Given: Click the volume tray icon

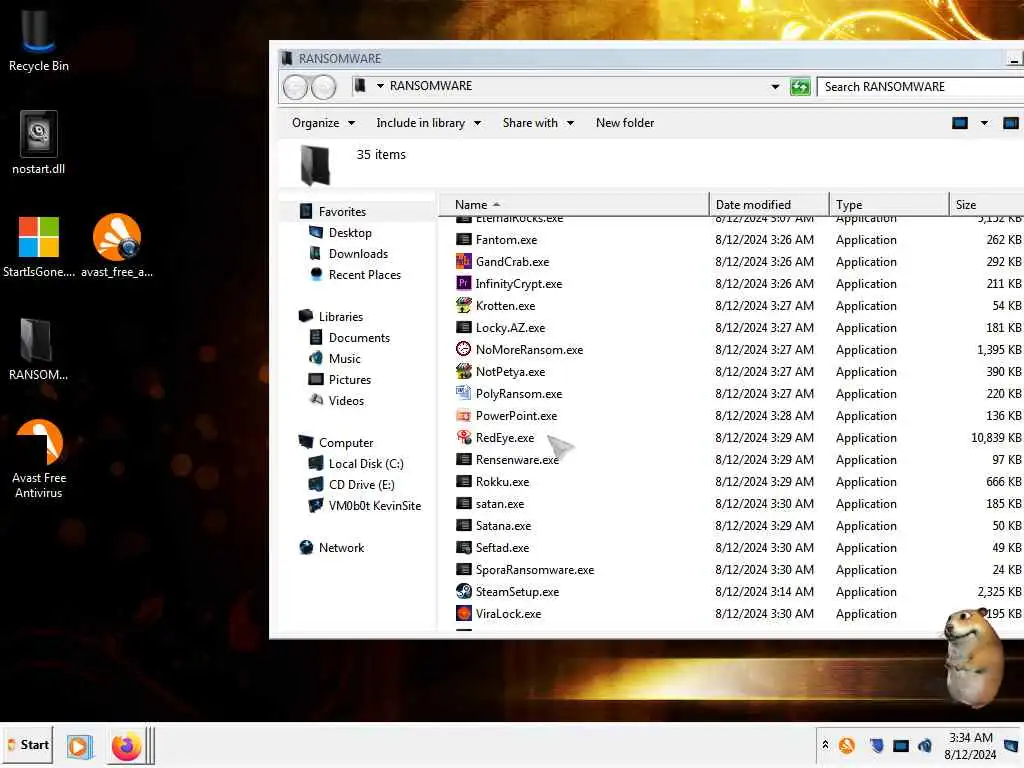Looking at the screenshot, I should 925,745.
